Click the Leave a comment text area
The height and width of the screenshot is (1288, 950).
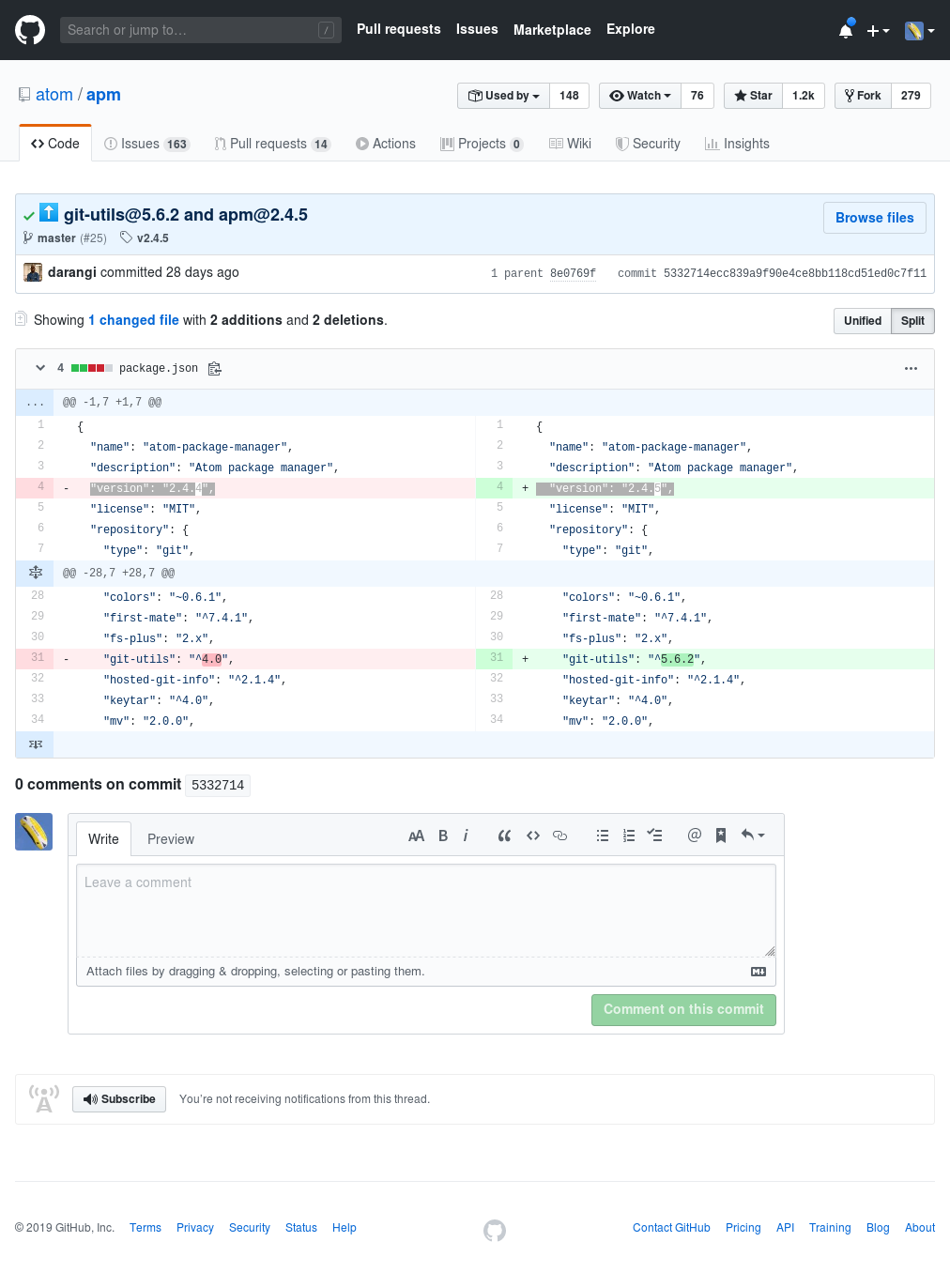(x=426, y=911)
